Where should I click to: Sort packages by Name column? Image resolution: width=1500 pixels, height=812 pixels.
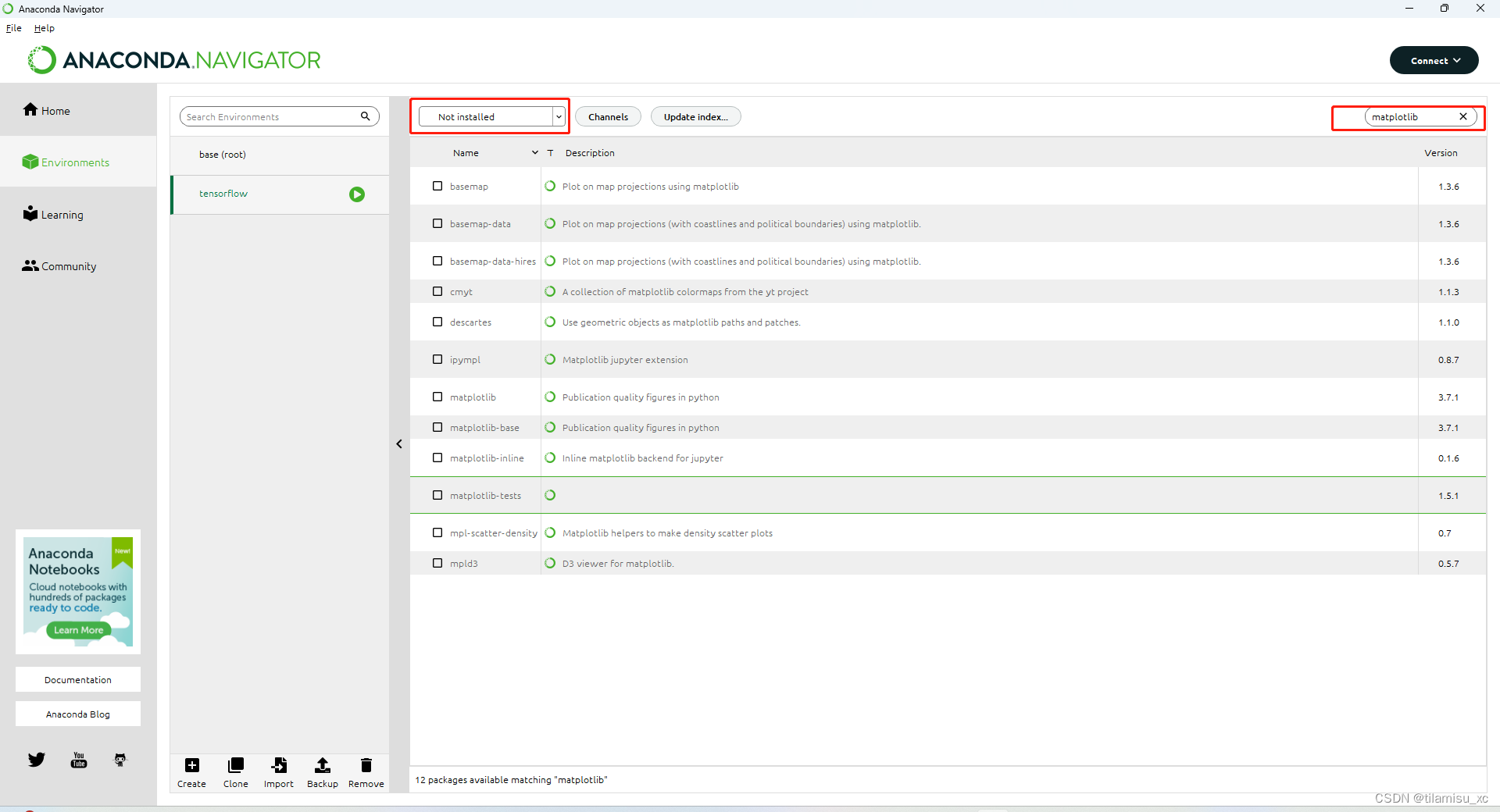[466, 153]
